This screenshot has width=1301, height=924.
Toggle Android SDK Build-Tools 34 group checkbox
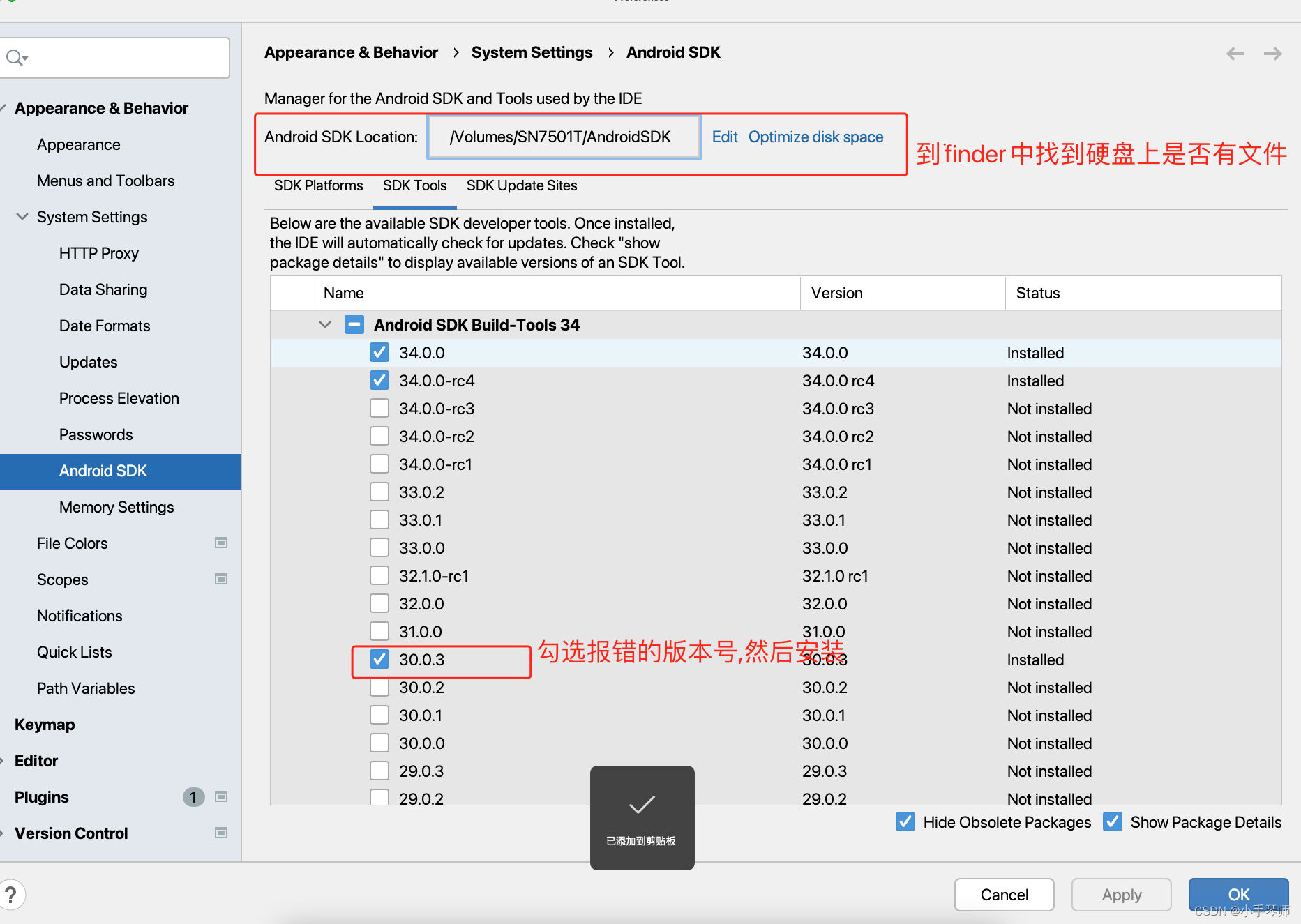coord(354,324)
